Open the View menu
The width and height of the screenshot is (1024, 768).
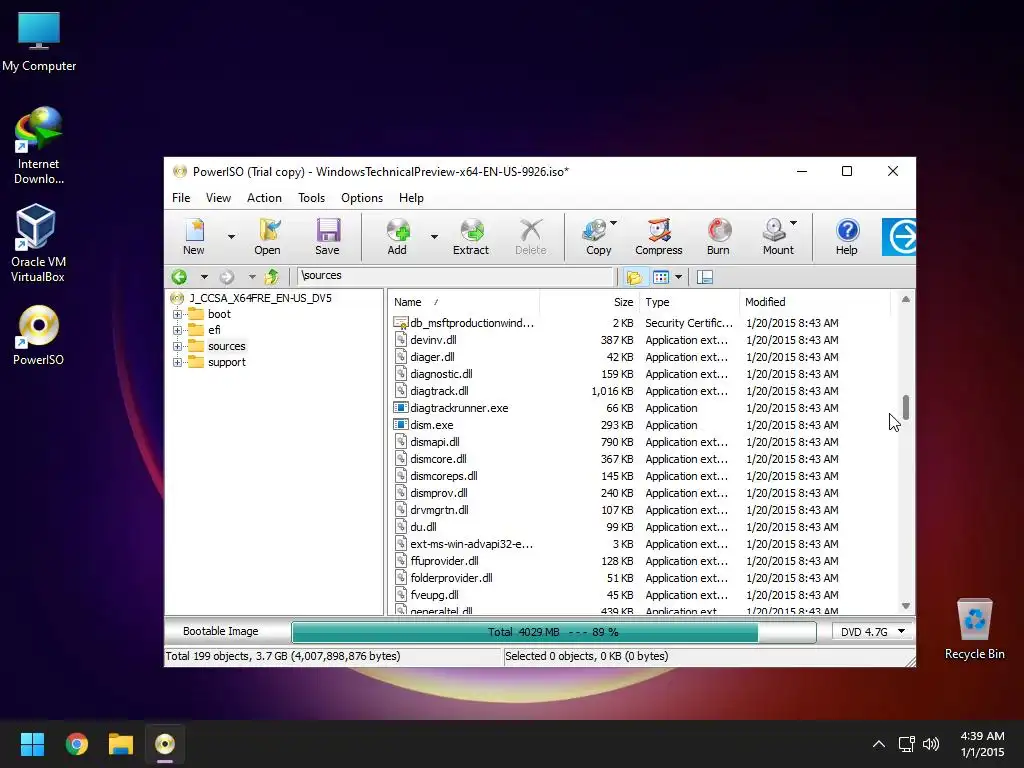point(218,198)
